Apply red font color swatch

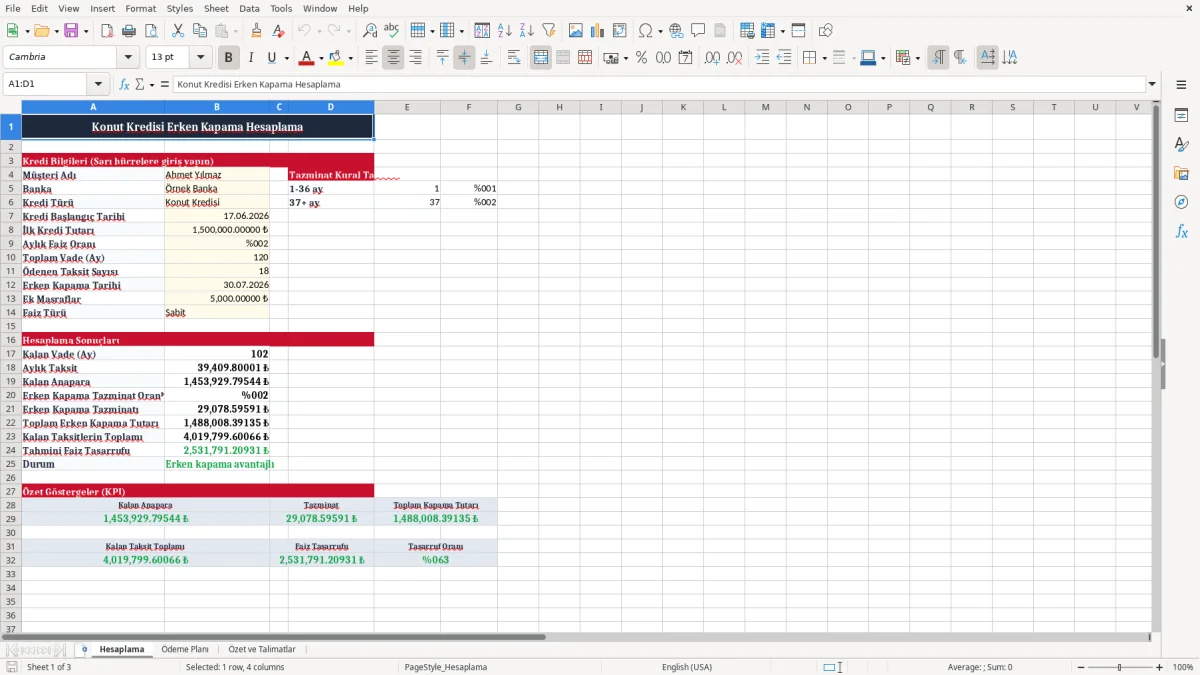pyautogui.click(x=307, y=58)
